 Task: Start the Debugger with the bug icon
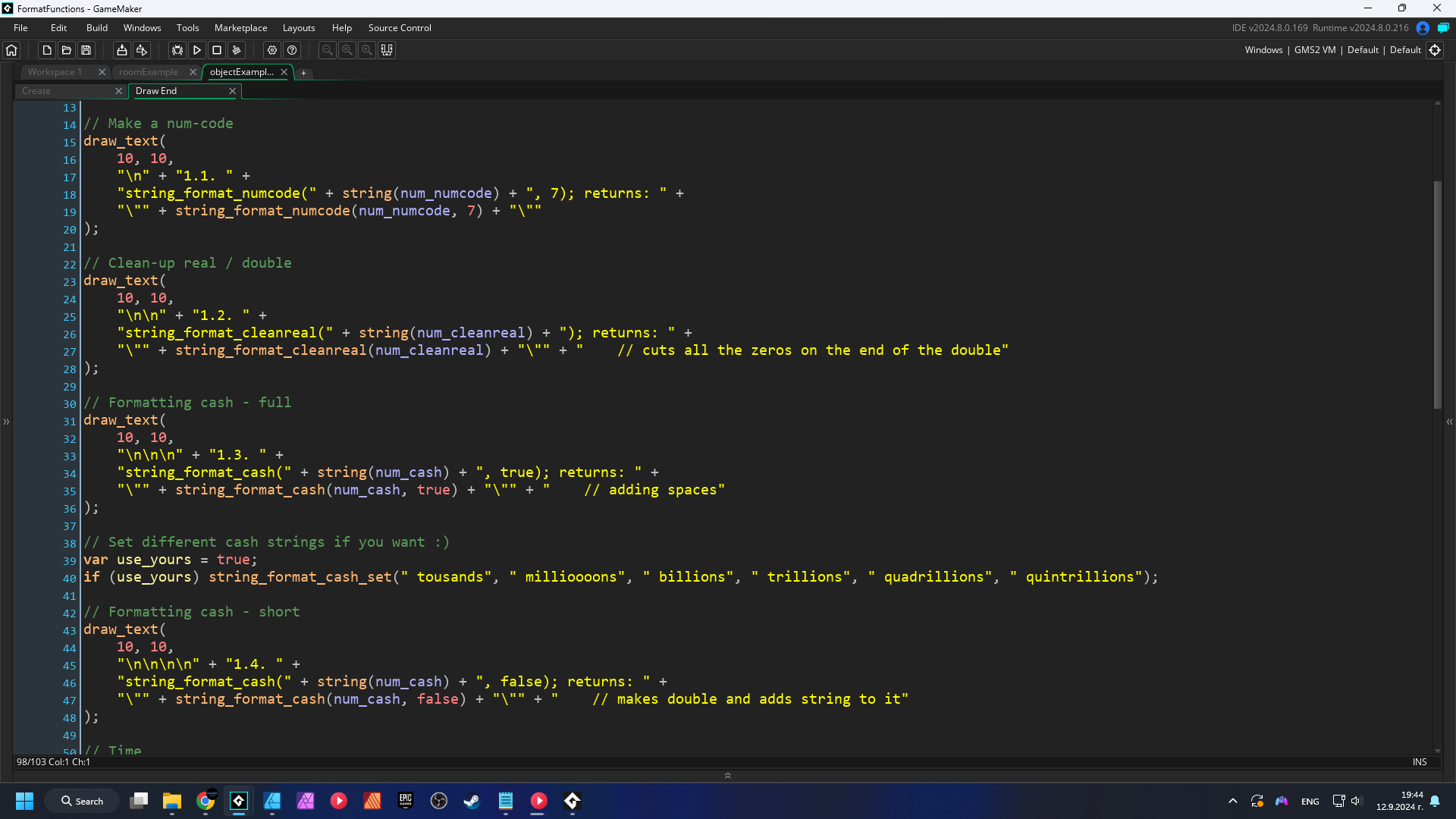(x=176, y=50)
